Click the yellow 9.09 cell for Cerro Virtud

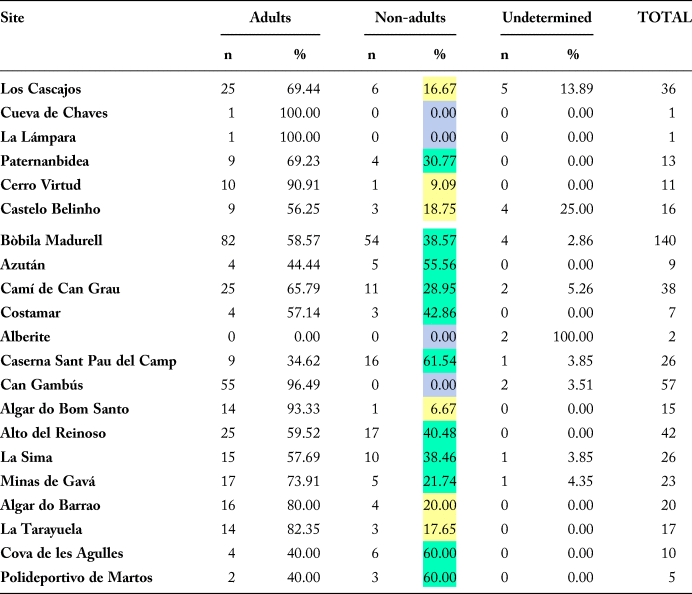tap(440, 184)
